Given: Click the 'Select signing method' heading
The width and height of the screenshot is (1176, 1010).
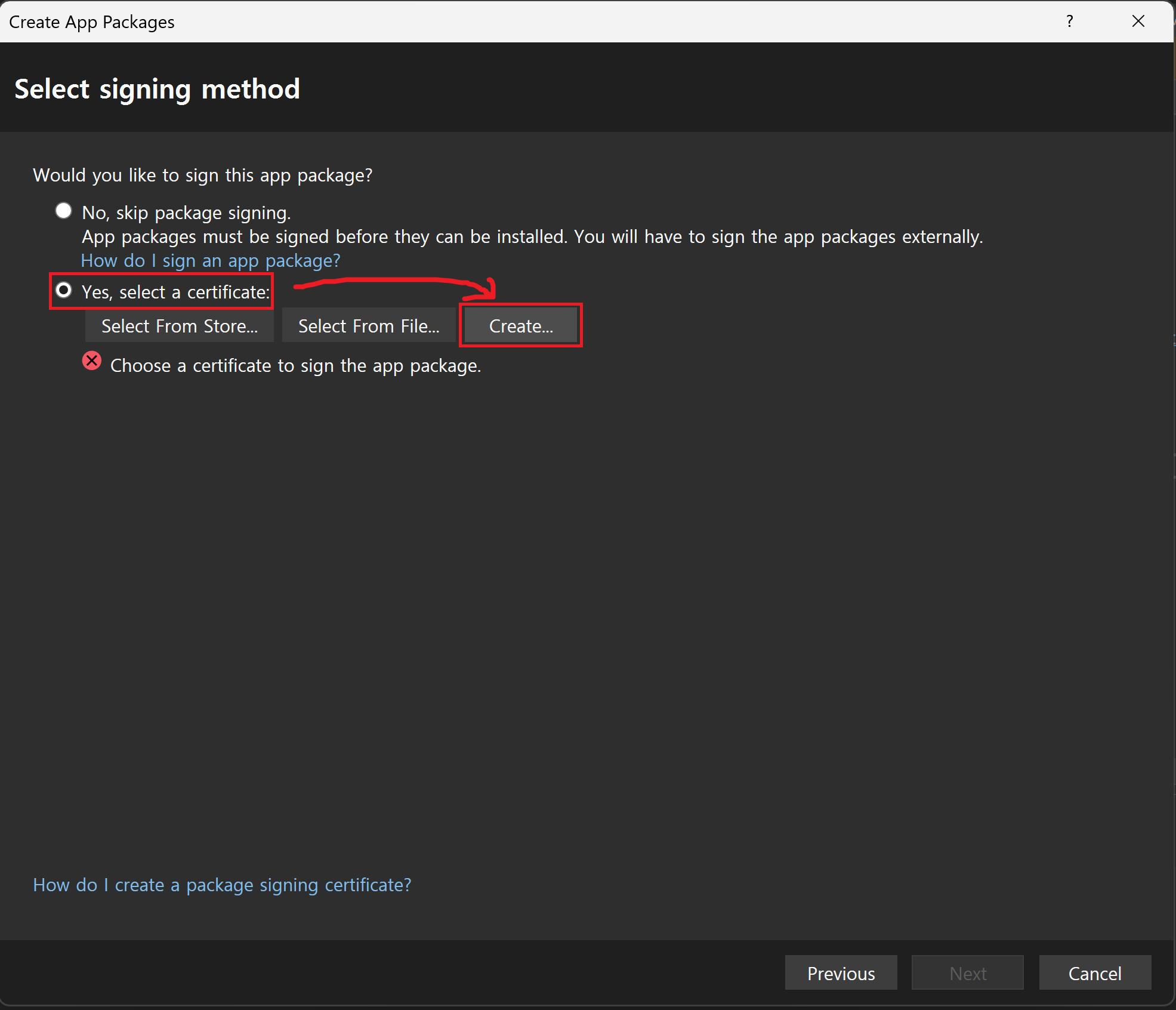Looking at the screenshot, I should tap(157, 89).
